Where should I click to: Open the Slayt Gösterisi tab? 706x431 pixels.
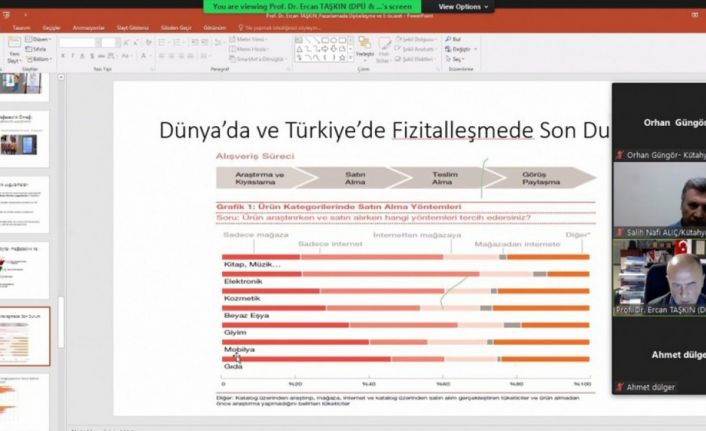[x=134, y=28]
